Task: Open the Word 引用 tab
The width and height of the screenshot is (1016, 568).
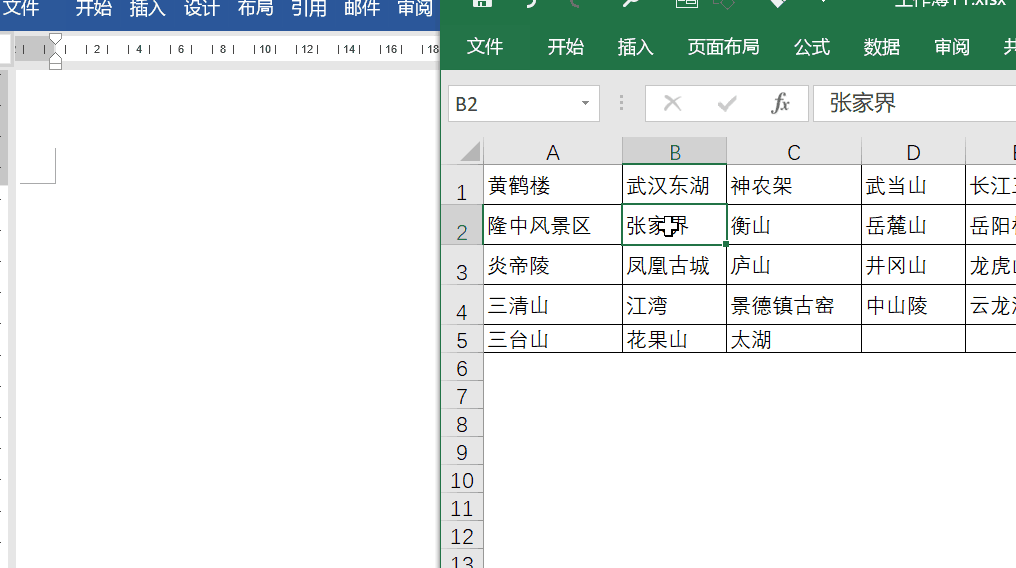Action: pos(308,8)
